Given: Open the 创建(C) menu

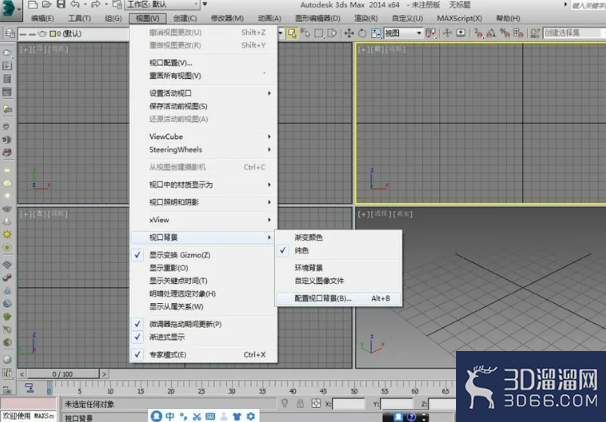Looking at the screenshot, I should 185,19.
